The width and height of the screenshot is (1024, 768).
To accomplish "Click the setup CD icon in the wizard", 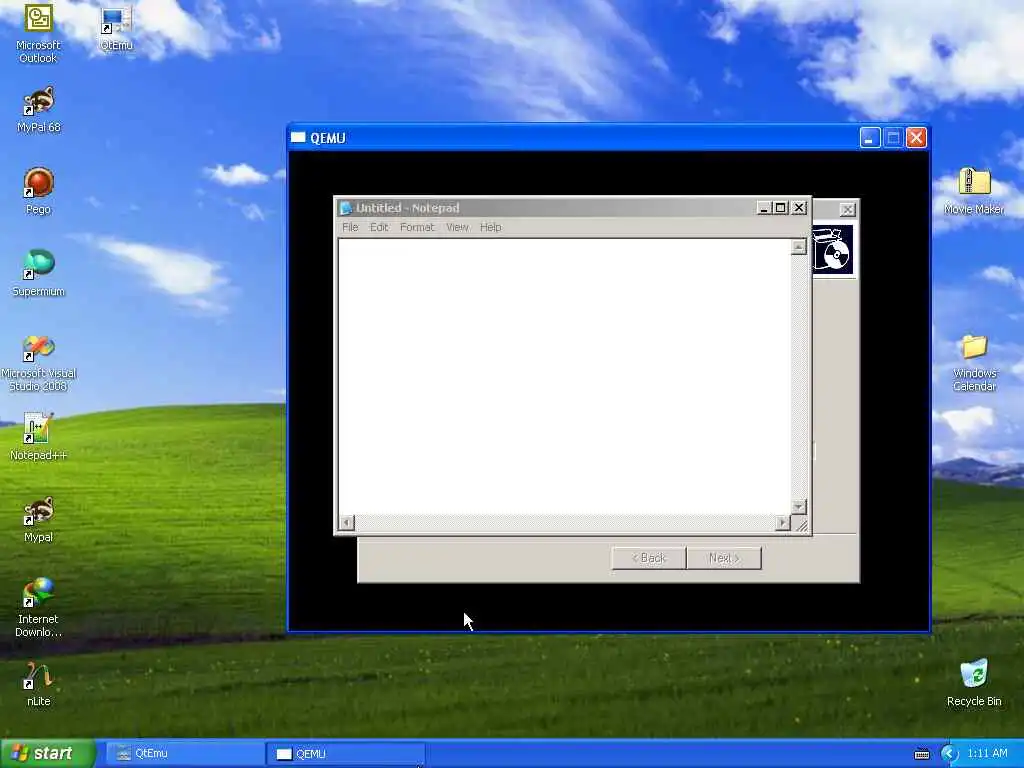I will [x=833, y=250].
